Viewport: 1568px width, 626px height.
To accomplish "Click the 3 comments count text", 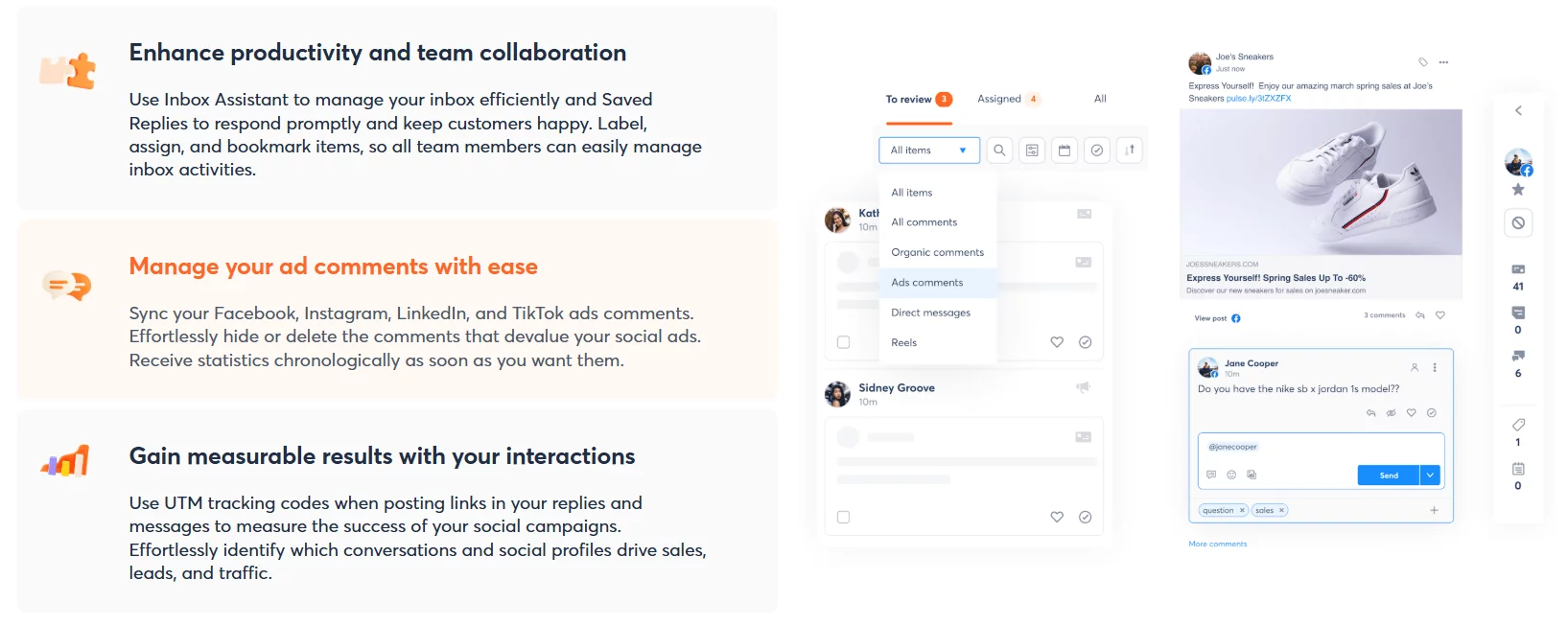I will tap(1384, 315).
